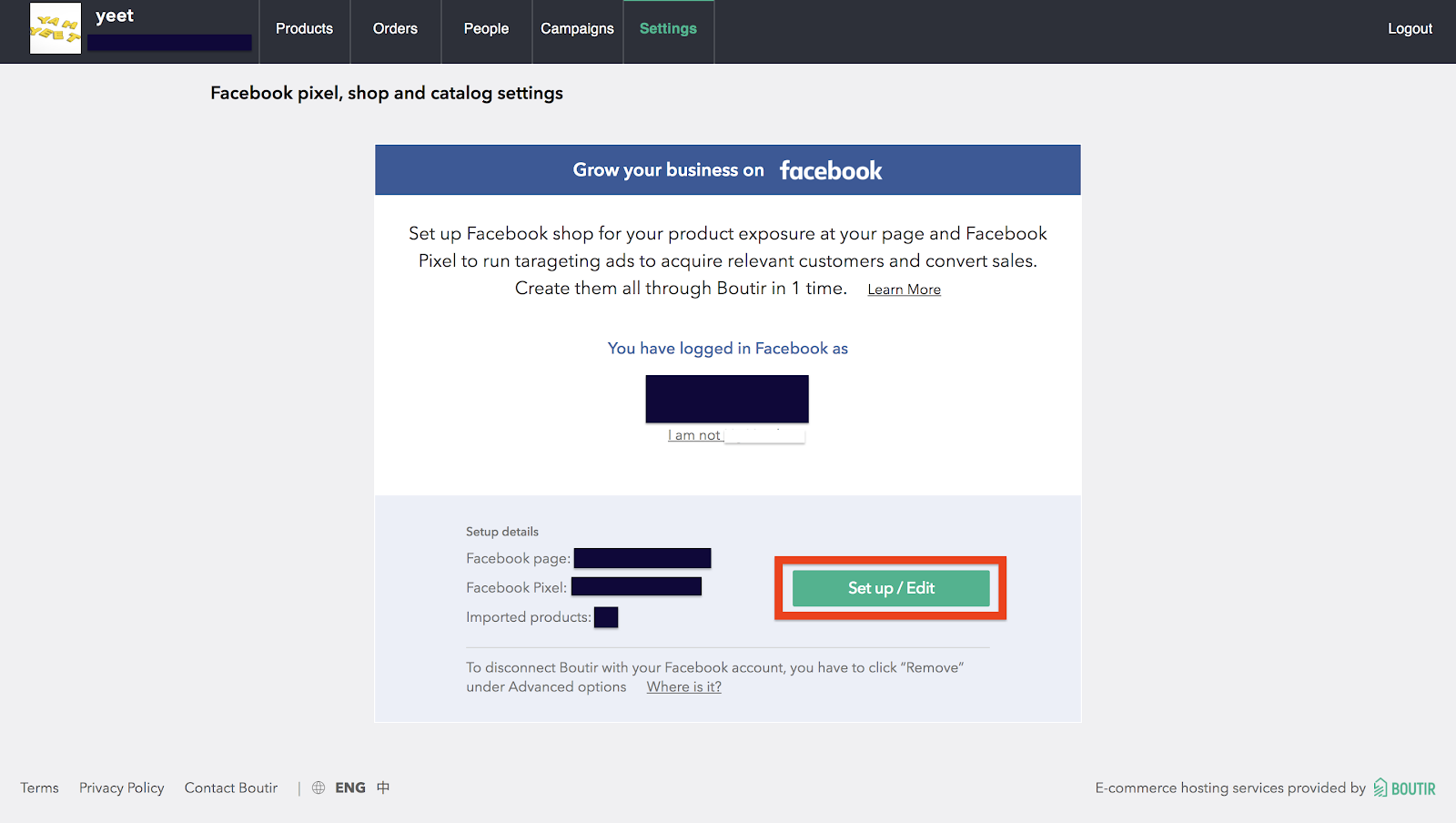Viewport: 1456px width, 823px height.
Task: Click the 'Facebook Pixel:' label
Action: coord(516,588)
